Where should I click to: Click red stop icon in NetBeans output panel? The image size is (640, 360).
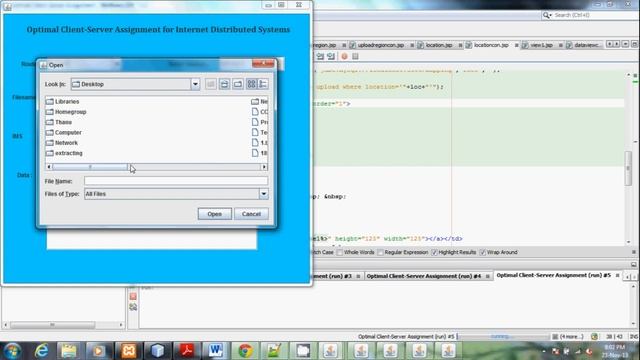point(133,296)
